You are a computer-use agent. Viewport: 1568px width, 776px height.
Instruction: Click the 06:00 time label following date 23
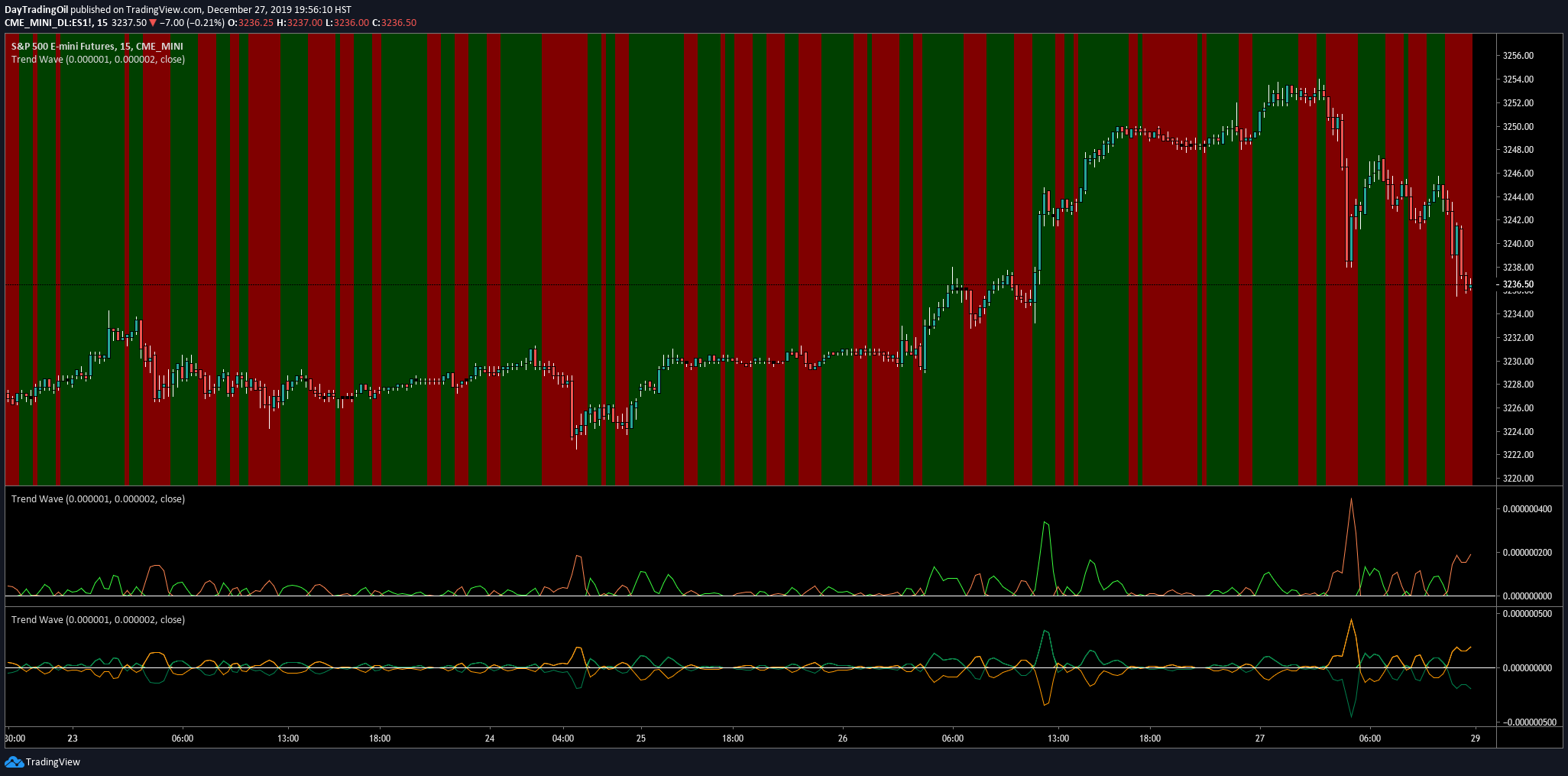tap(183, 739)
